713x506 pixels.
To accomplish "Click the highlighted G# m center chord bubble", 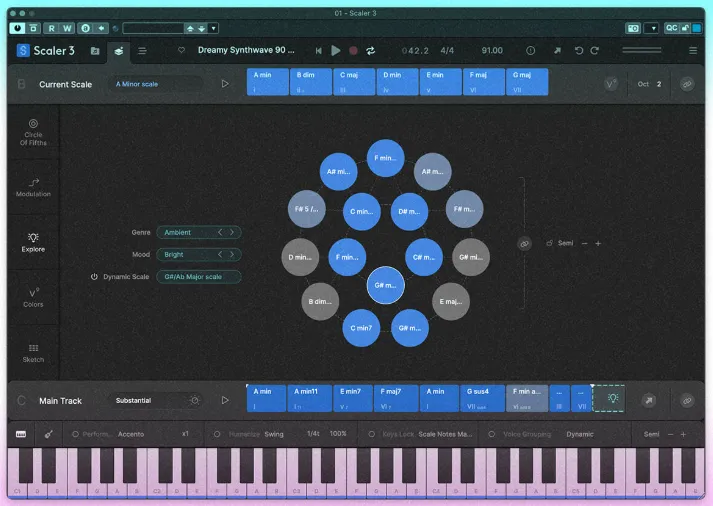I will 386,285.
